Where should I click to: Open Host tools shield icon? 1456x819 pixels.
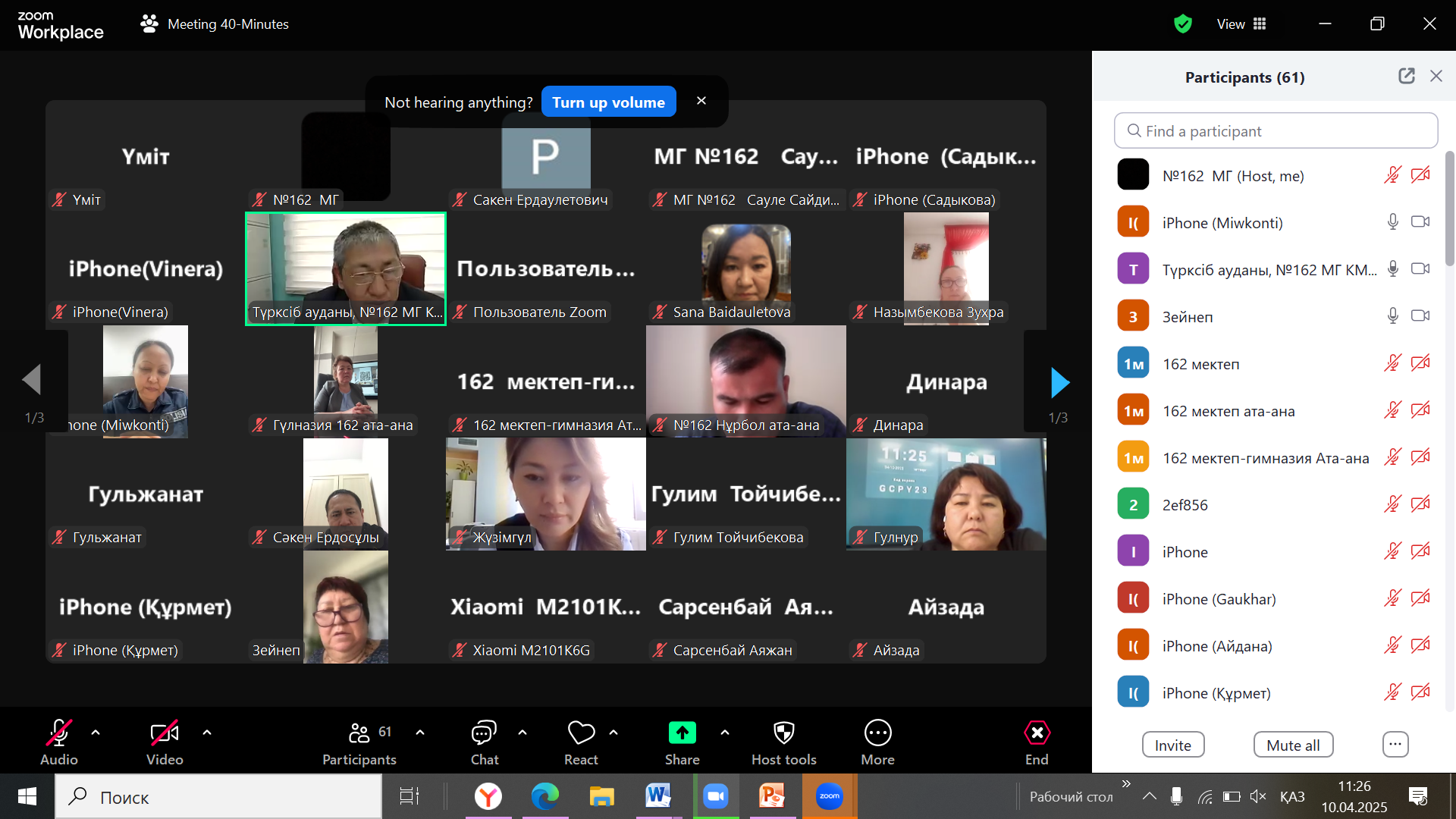pos(783,733)
